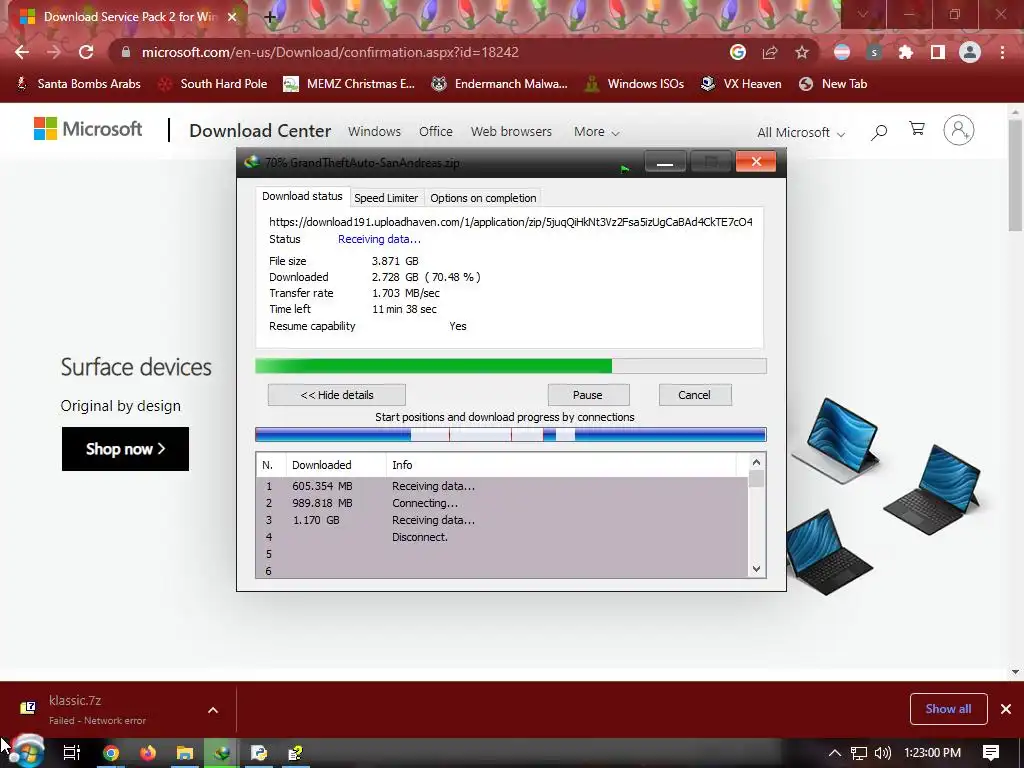Open Google icon in address bar
Image resolution: width=1024 pixels, height=768 pixels.
tap(738, 52)
